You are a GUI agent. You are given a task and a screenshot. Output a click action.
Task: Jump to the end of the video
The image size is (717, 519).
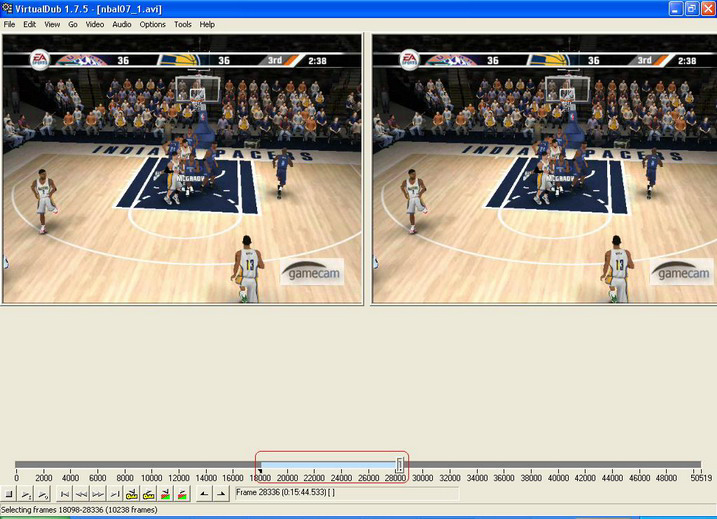click(115, 494)
